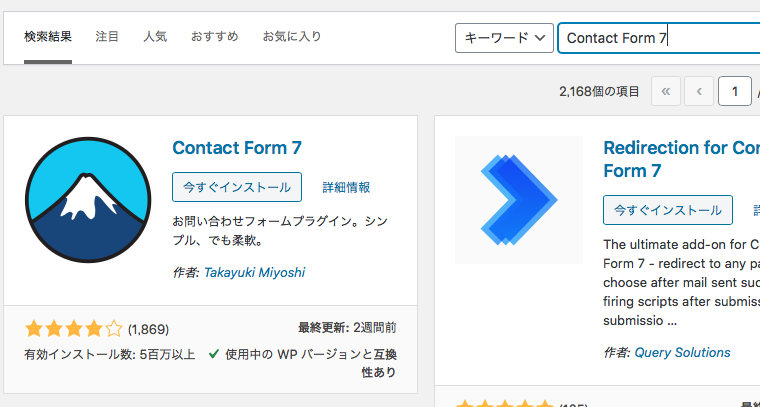
Task: Install the Redirection for Contact Form 7 plugin
Action: (x=667, y=210)
